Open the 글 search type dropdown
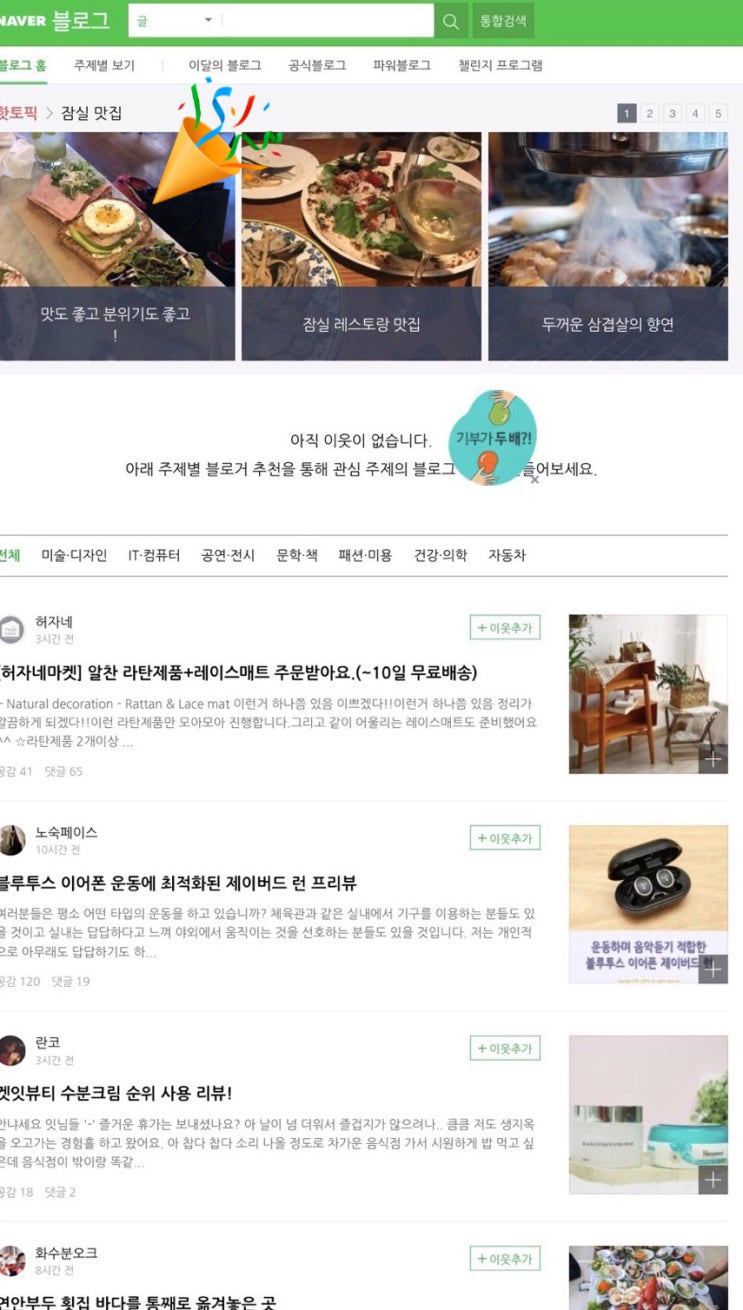The width and height of the screenshot is (743, 1310). point(175,21)
